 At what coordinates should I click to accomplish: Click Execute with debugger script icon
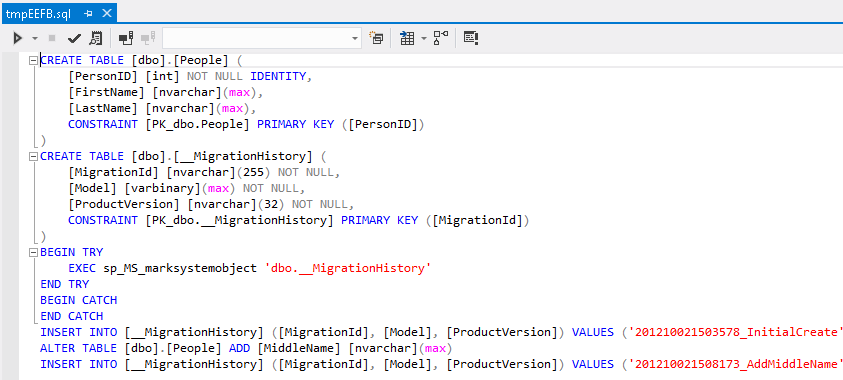tap(96, 38)
